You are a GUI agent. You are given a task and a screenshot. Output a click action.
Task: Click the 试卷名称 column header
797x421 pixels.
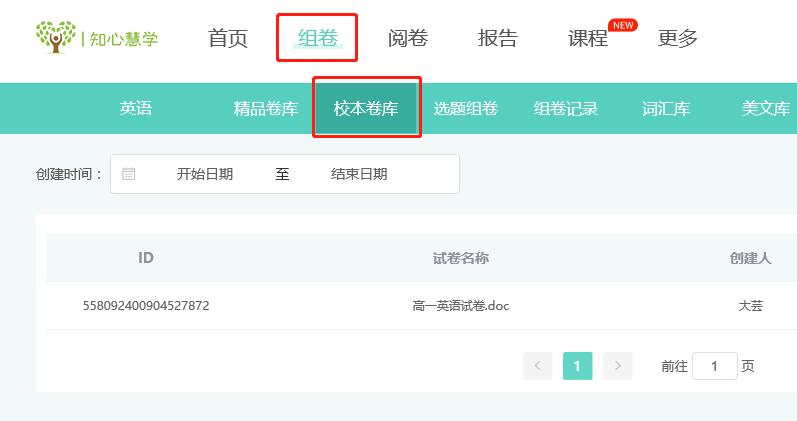(x=461, y=258)
